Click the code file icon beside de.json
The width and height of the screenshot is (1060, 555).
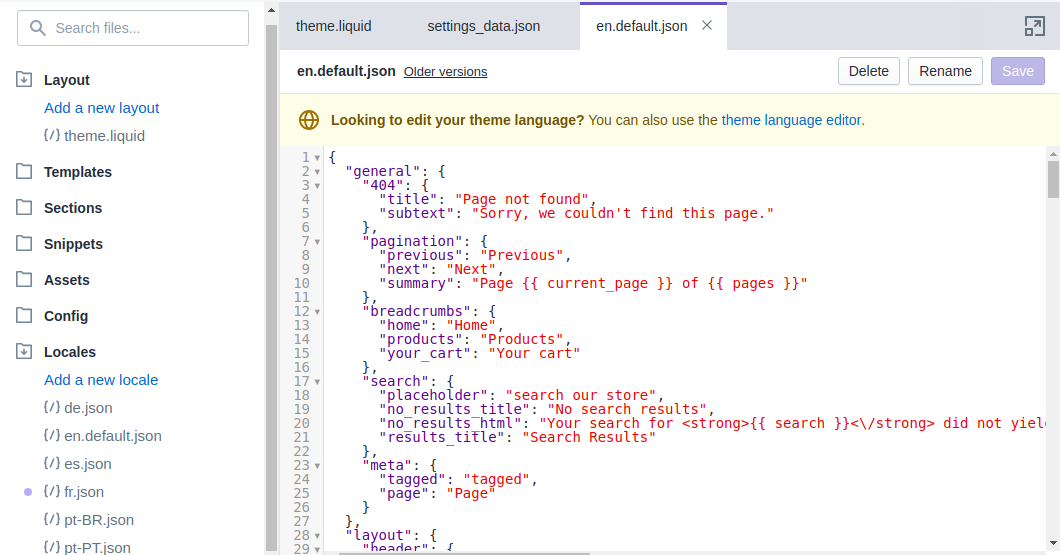click(52, 408)
